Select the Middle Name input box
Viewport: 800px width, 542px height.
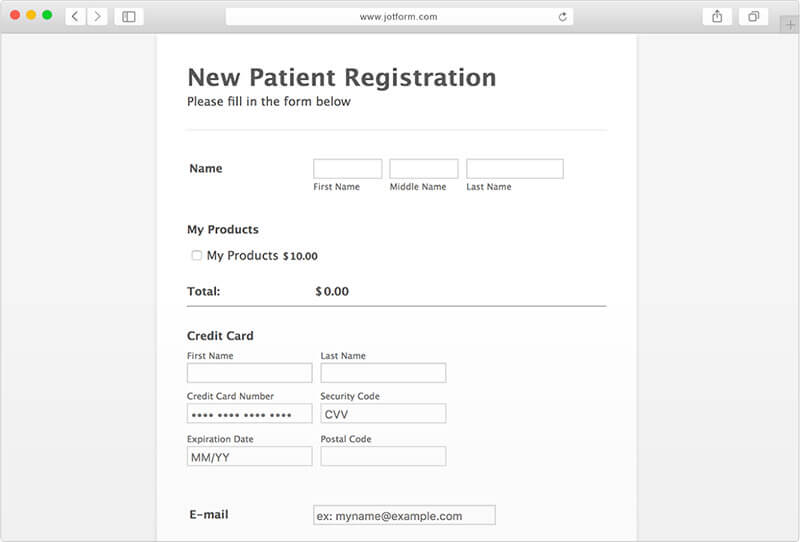click(423, 169)
